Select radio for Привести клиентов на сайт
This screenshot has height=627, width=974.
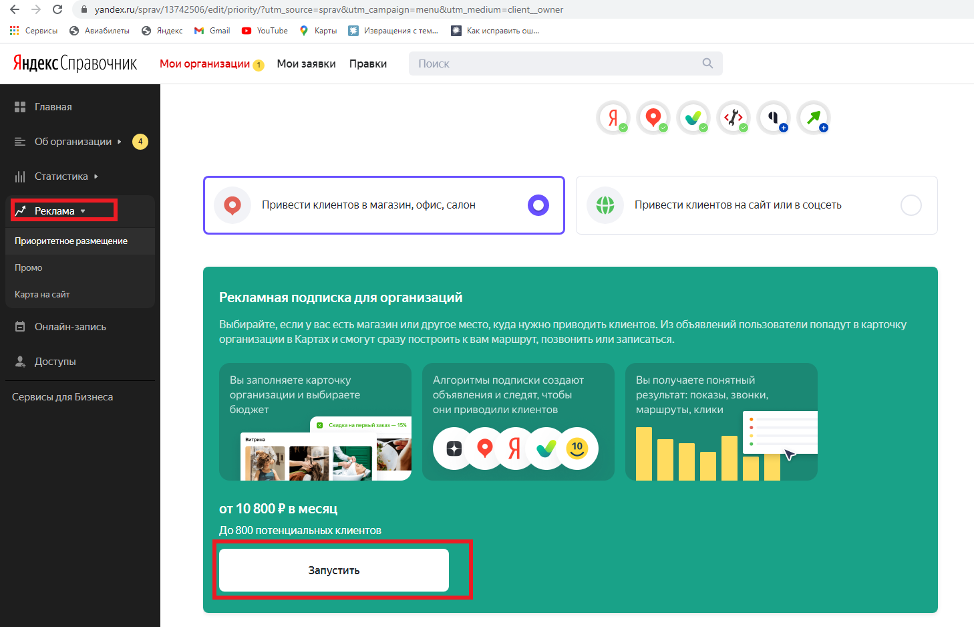click(x=911, y=205)
